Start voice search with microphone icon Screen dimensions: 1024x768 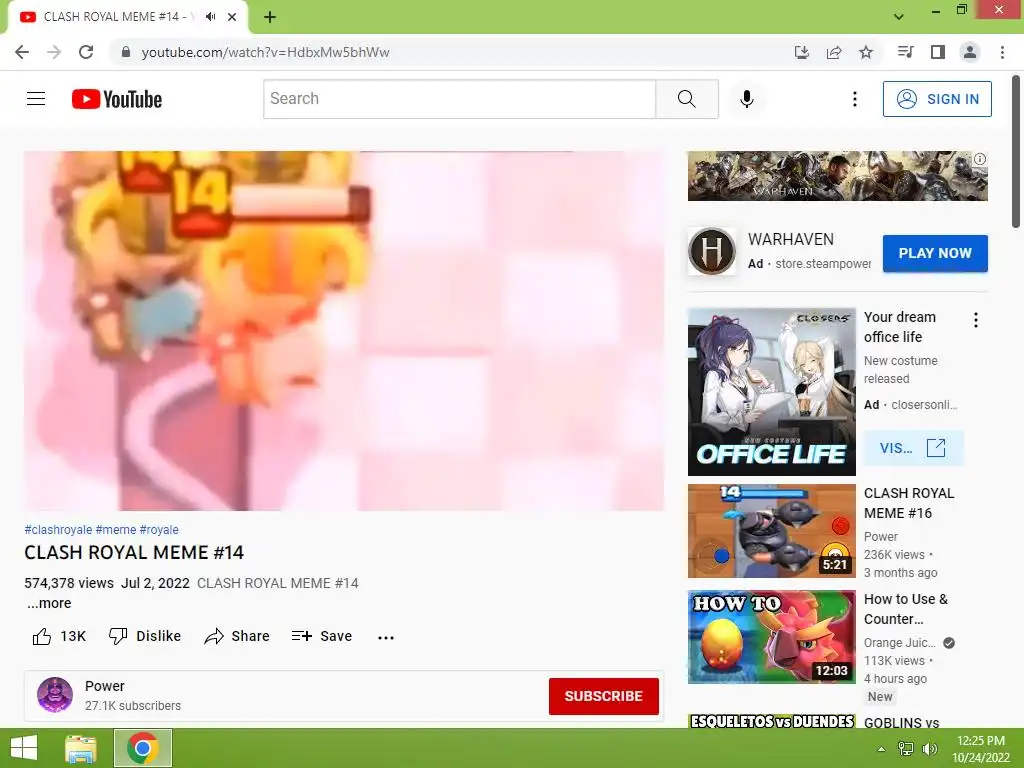[747, 99]
